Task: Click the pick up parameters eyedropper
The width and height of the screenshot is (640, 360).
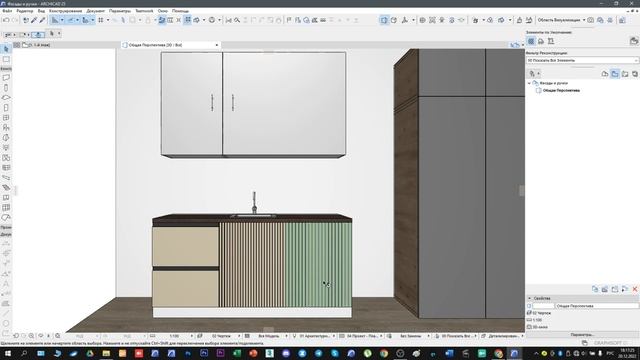Action: point(34,20)
